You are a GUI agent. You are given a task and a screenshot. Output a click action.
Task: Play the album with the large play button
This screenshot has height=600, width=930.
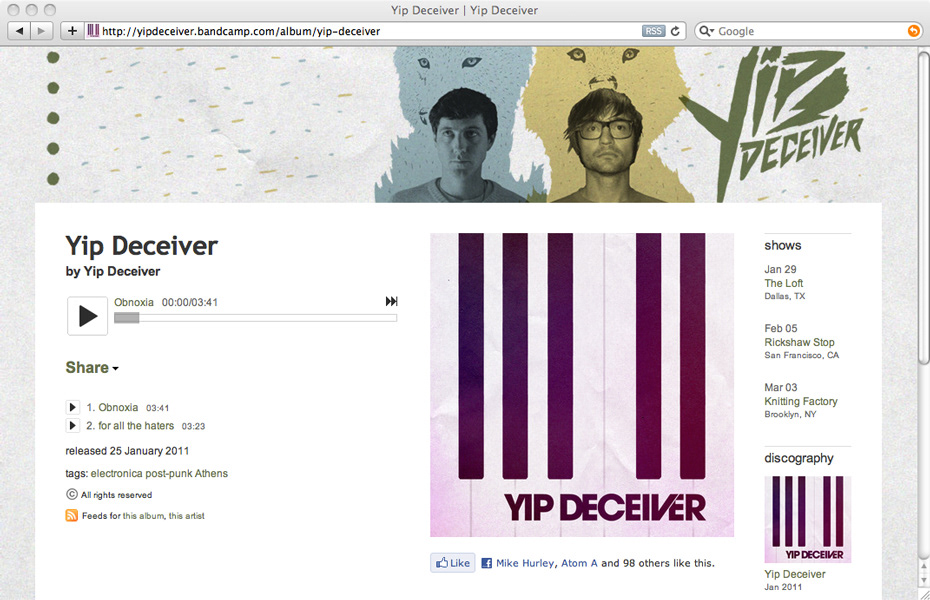click(x=87, y=316)
